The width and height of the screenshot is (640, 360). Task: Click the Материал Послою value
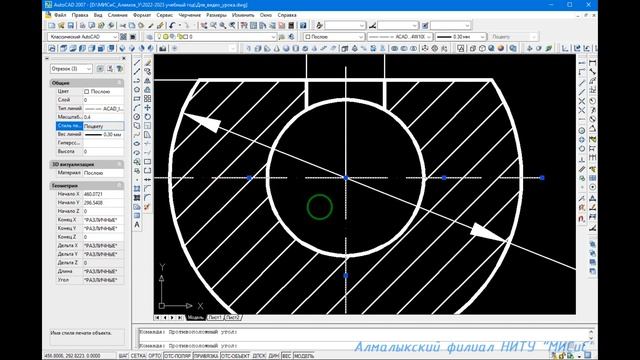coord(103,173)
